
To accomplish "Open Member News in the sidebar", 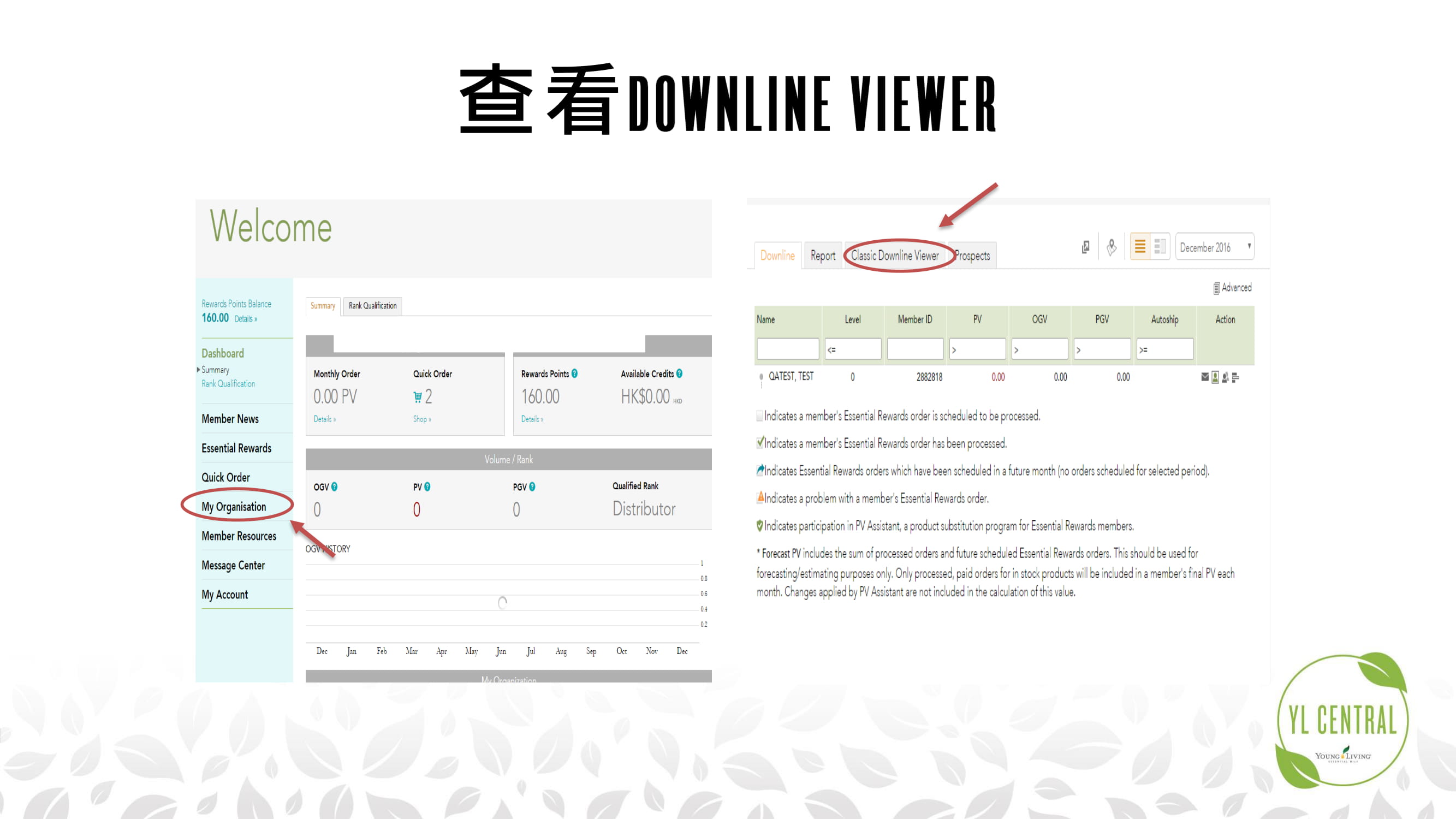I will (x=230, y=419).
